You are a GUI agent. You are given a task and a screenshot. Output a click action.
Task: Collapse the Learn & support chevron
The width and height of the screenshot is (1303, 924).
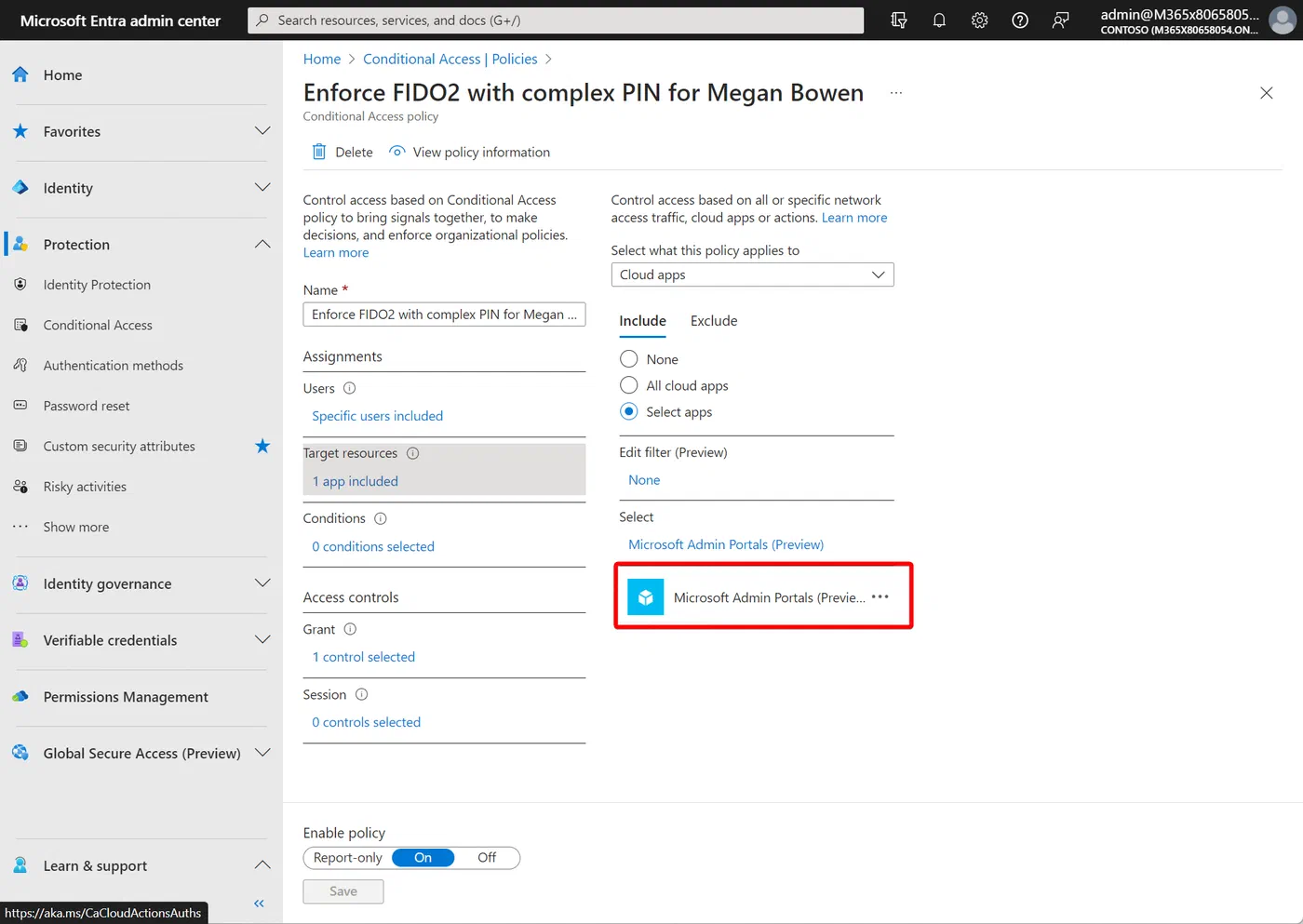coord(262,865)
